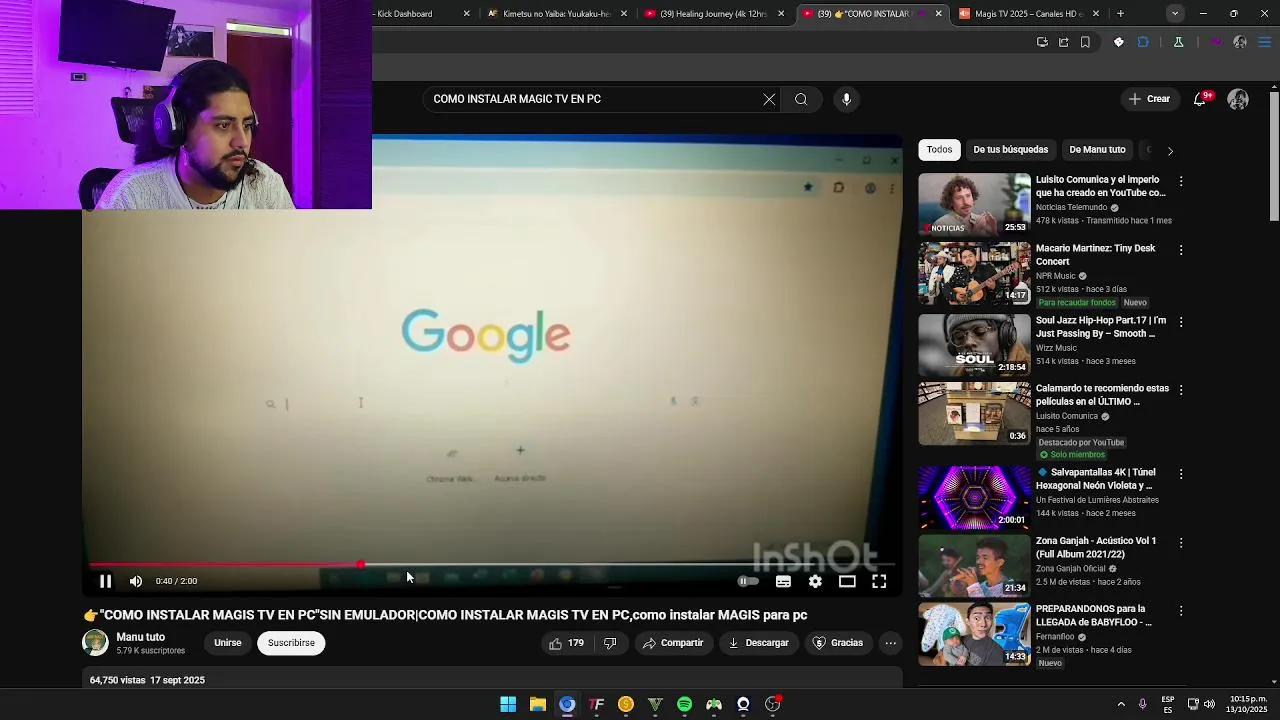This screenshot has width=1280, height=720.
Task: Open a new browser tab
Action: click(1120, 14)
